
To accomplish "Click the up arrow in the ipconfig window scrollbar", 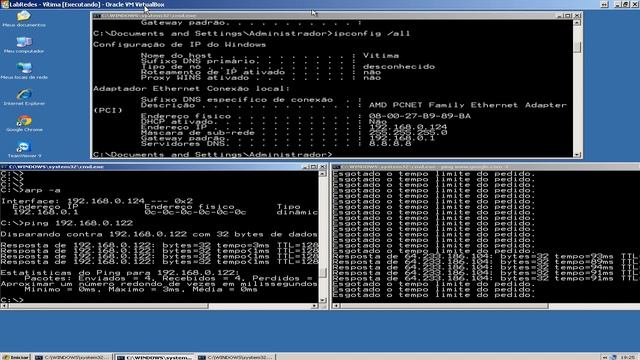I will (577, 22).
